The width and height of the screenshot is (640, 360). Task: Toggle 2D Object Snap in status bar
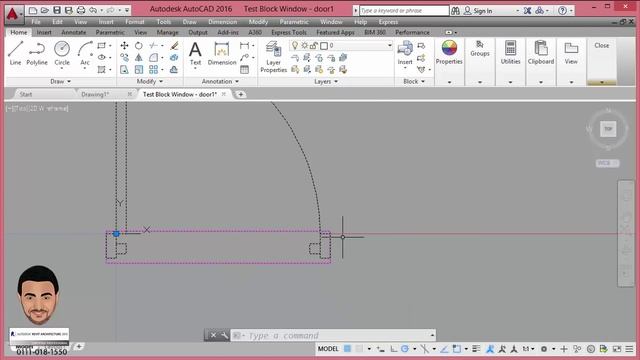pyautogui.click(x=457, y=349)
